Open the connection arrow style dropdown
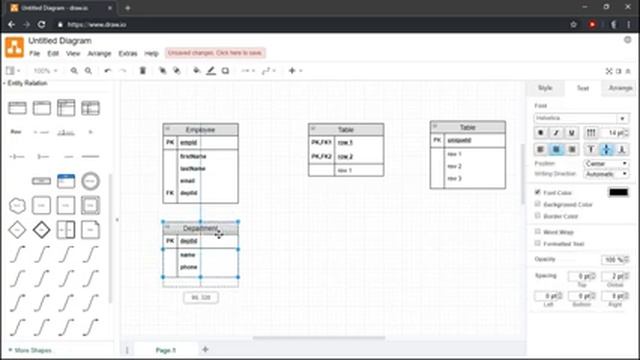The height and width of the screenshot is (360, 640). pyautogui.click(x=247, y=71)
